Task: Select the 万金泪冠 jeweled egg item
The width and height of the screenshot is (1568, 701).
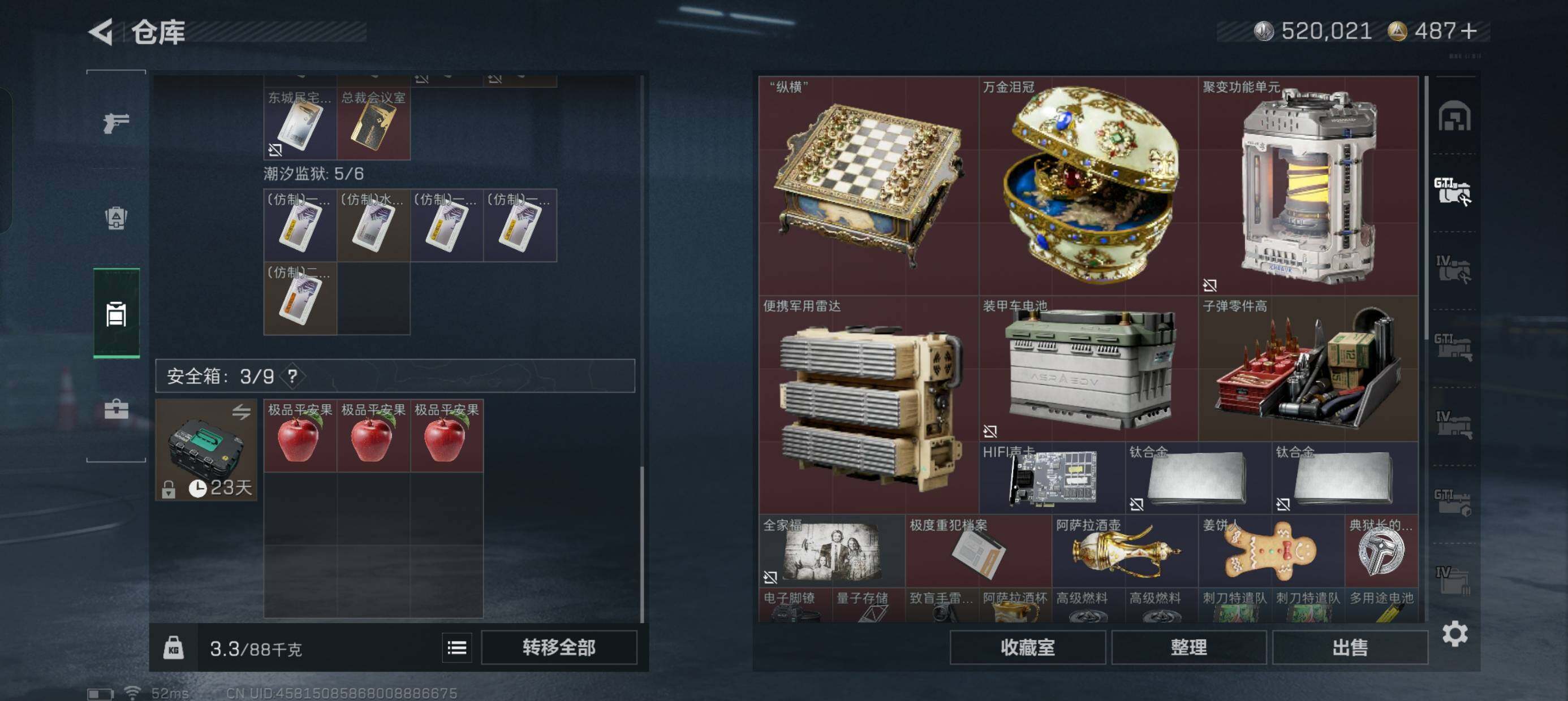Action: [x=1088, y=185]
